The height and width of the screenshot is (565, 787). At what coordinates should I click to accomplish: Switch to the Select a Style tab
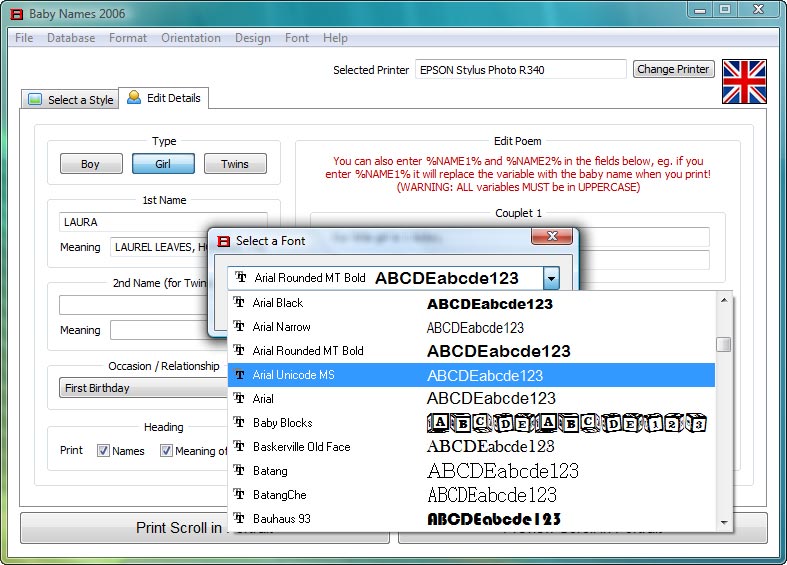[x=70, y=99]
